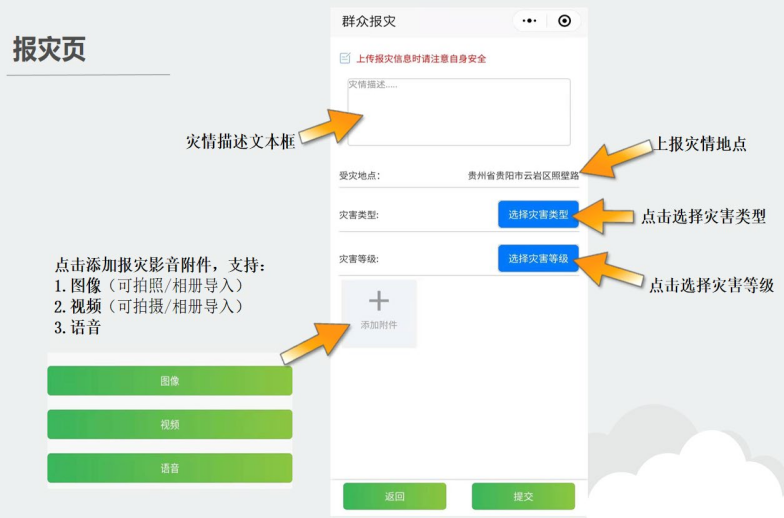Screen dimensions: 784x518
Task: Open the mini program more-options dots menu
Action: [529, 21]
